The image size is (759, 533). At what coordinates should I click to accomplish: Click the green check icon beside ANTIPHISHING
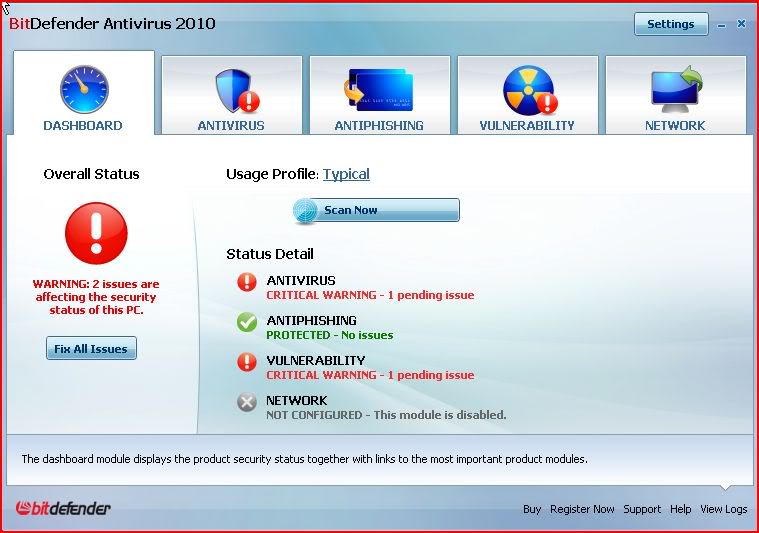pos(247,322)
